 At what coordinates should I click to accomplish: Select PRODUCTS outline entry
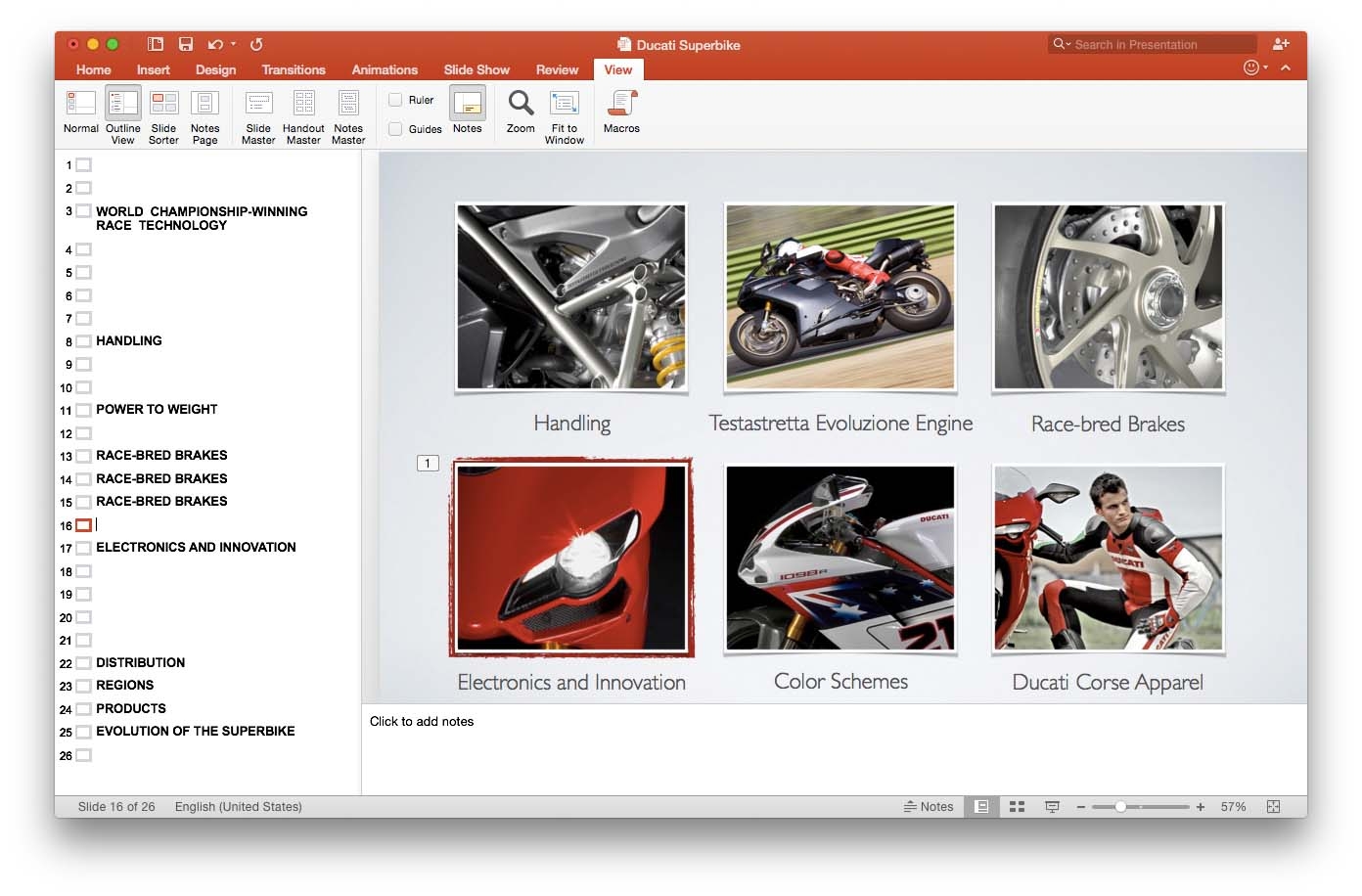click(131, 709)
